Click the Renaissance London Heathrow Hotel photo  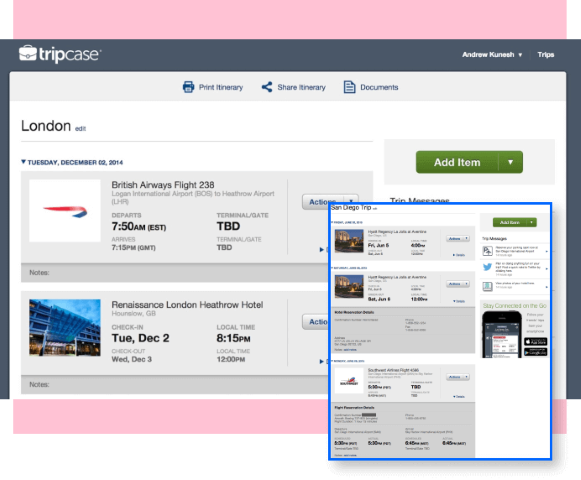pos(65,327)
